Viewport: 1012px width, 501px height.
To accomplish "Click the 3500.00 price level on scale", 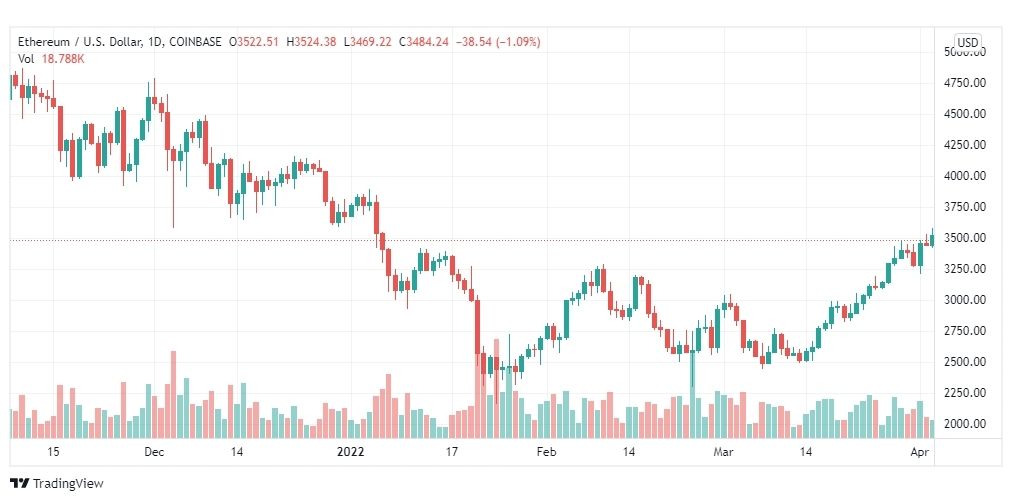I will point(962,238).
